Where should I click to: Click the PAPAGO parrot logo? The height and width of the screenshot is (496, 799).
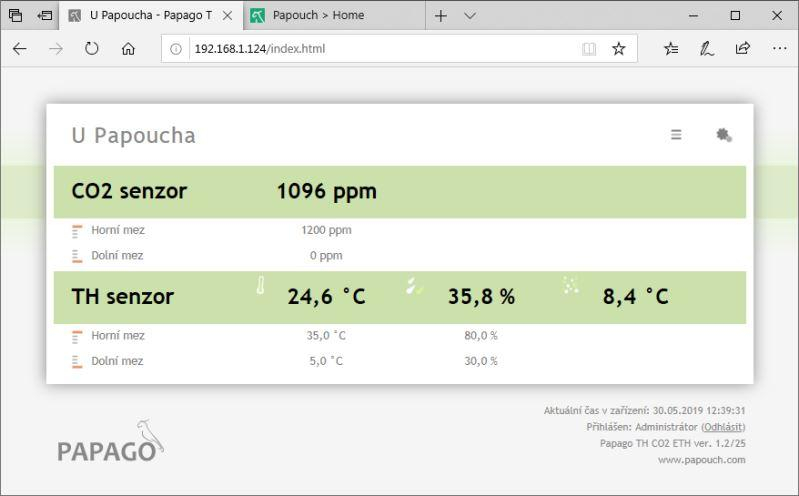[x=109, y=443]
